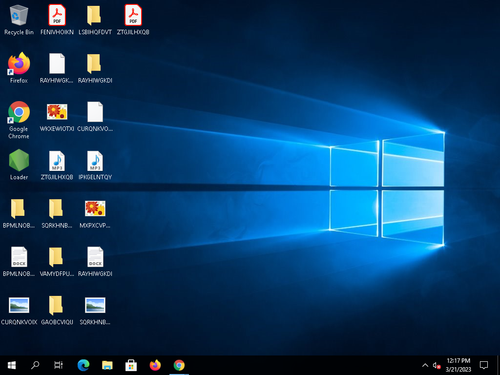Launch the Google Chrome desktop shortcut
Viewport: 500px width, 375px height.
coord(19,112)
